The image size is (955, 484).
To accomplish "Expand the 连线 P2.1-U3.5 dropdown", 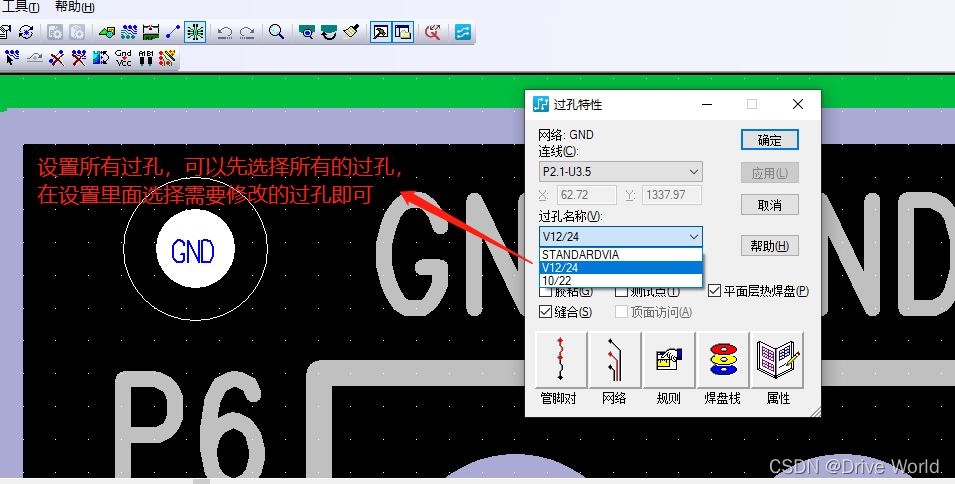I will 621,172.
